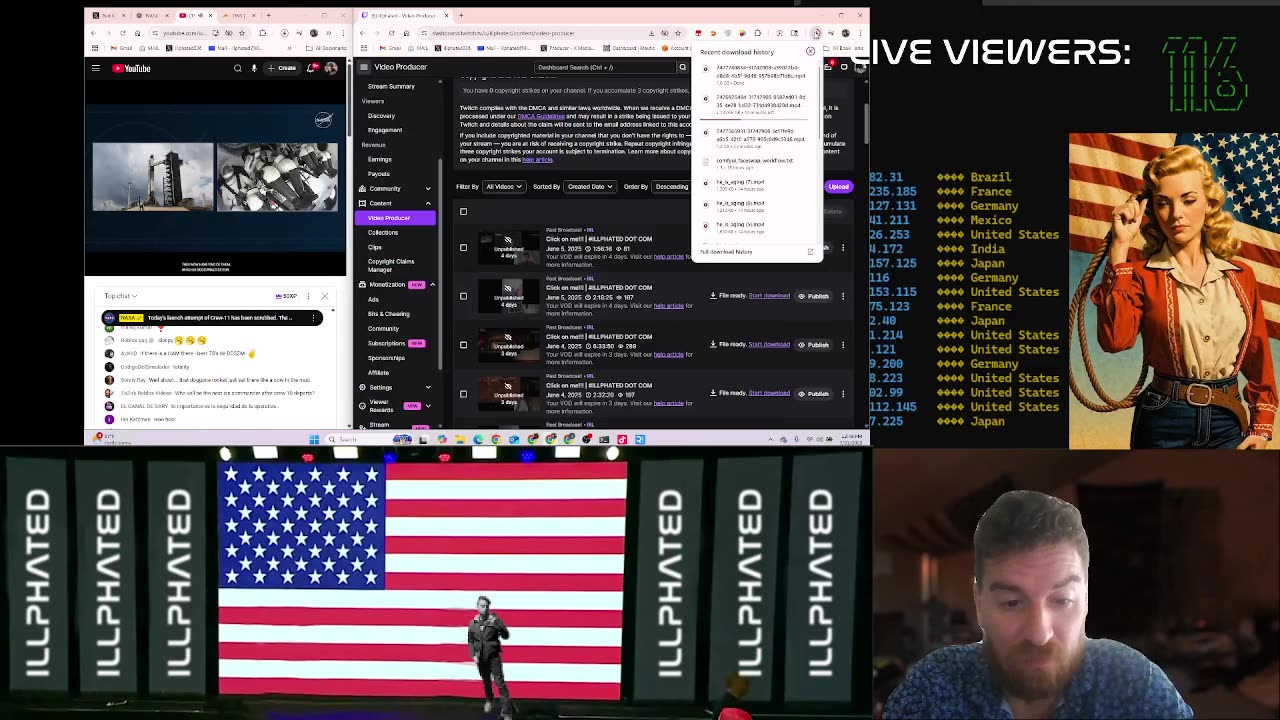Publish the June 5 2:18:25 video

pyautogui.click(x=814, y=296)
